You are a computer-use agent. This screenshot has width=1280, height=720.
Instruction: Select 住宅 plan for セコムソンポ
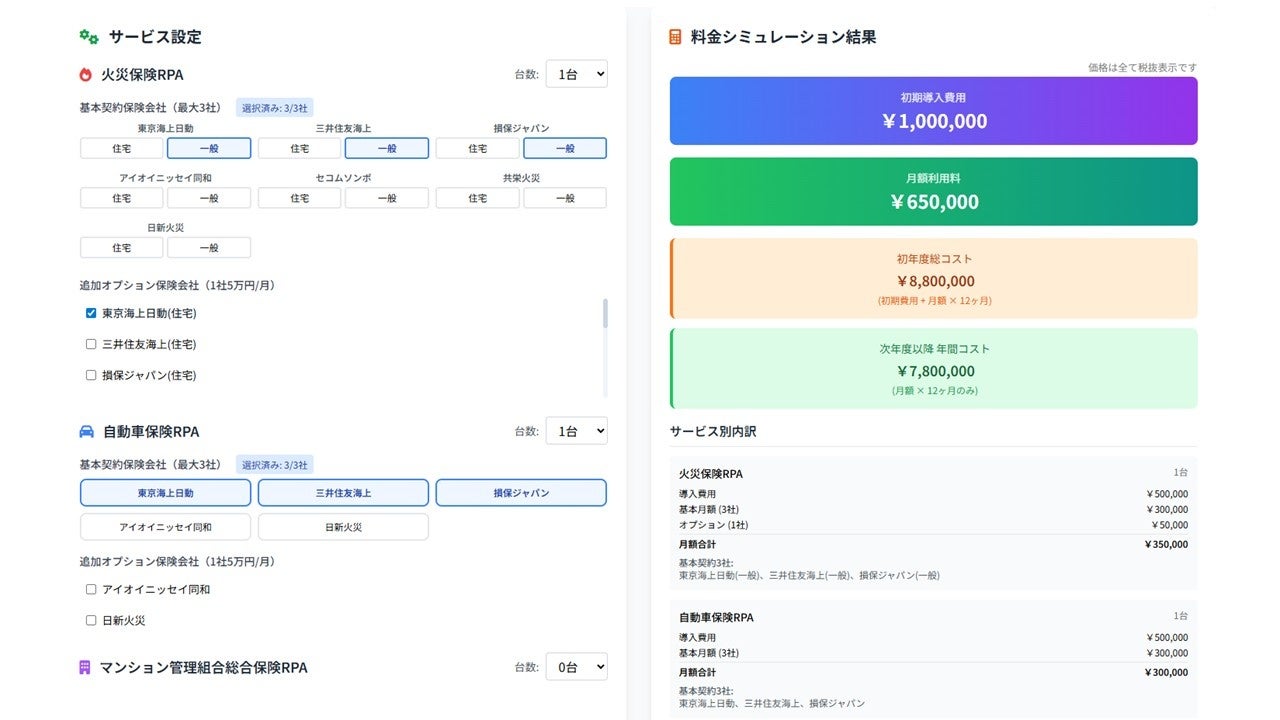pyautogui.click(x=299, y=198)
